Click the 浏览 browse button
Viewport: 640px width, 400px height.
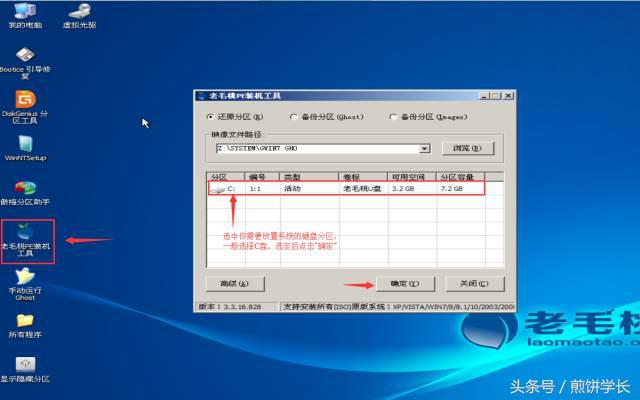[x=468, y=148]
